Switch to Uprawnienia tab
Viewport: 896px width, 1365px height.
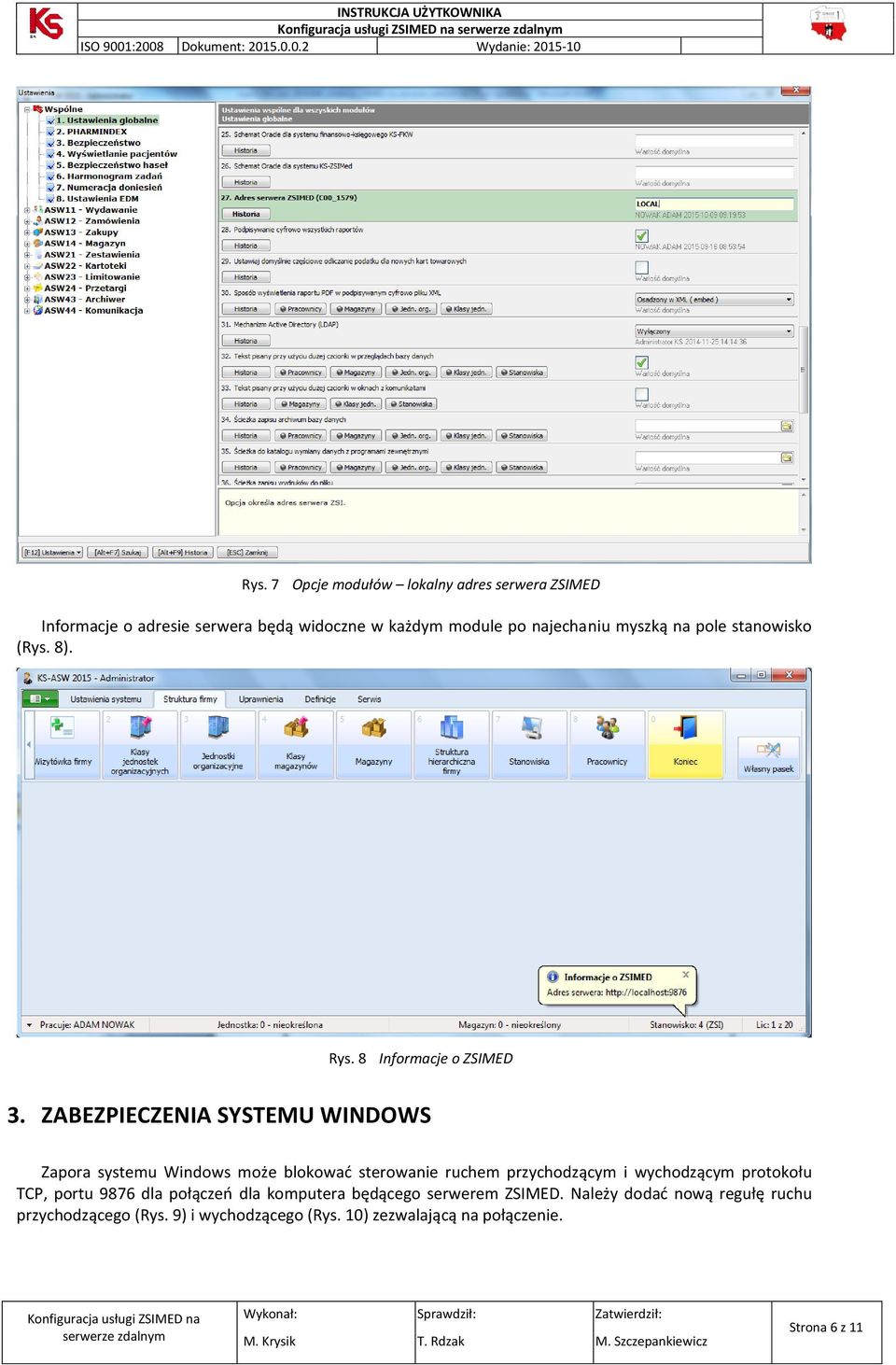(260, 699)
